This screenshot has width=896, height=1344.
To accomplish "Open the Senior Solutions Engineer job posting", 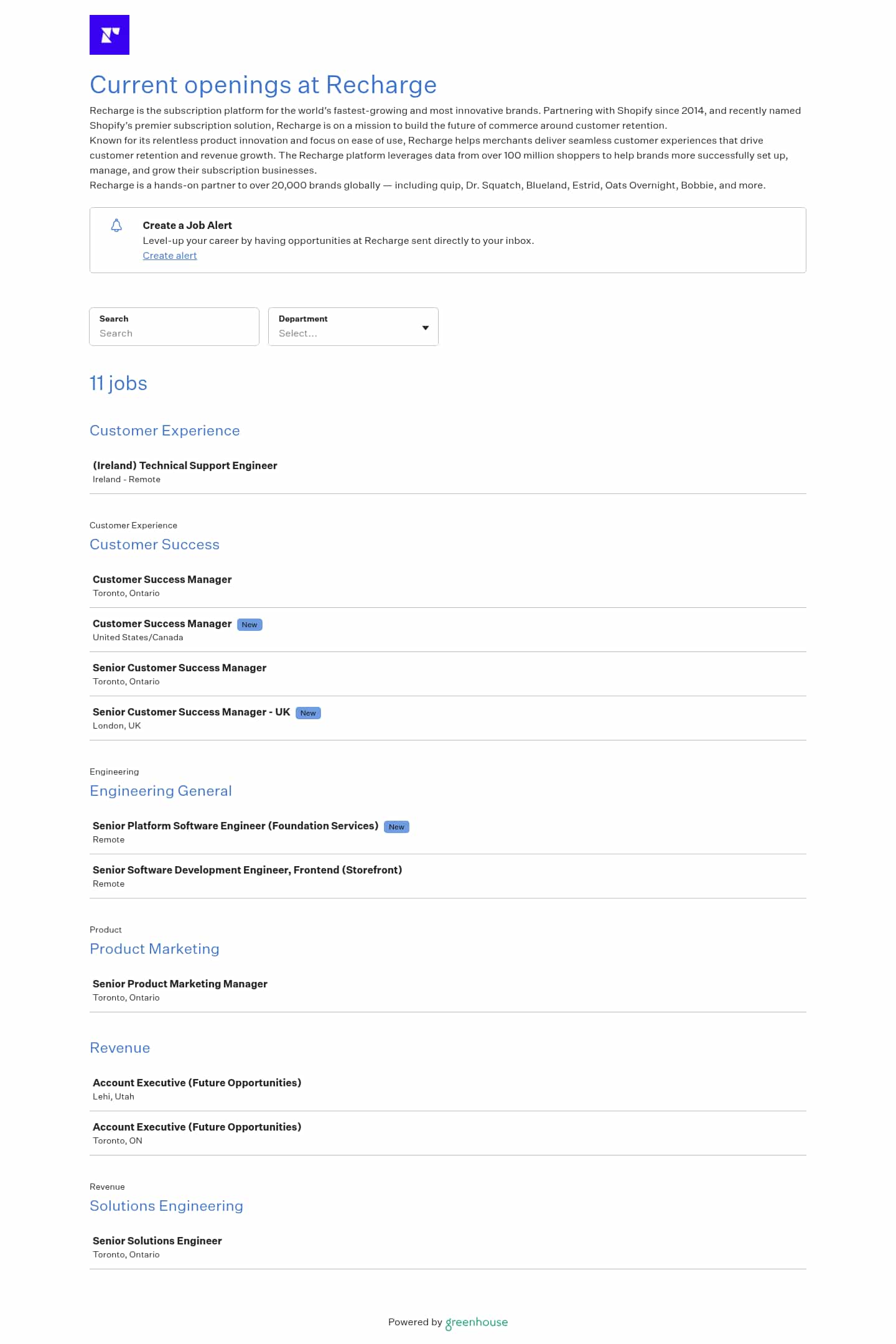I will coord(157,1241).
